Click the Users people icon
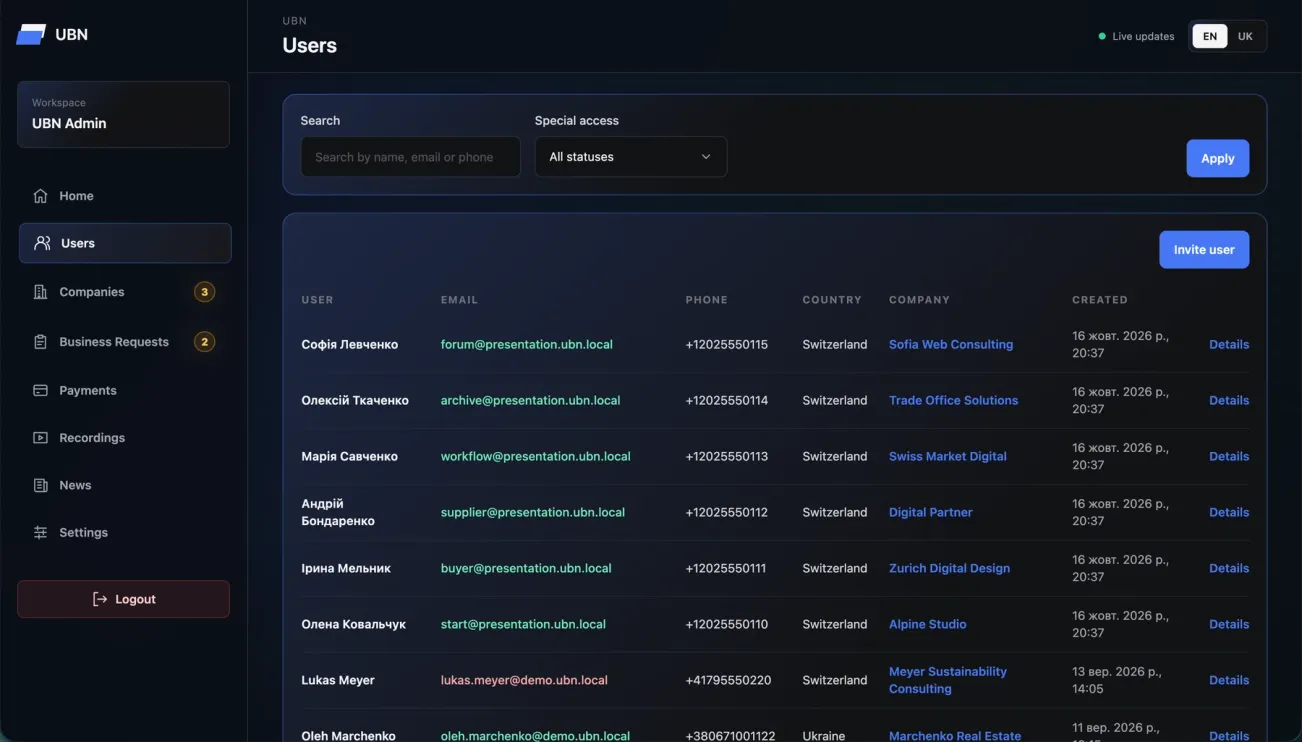This screenshot has height=742, width=1302. pos(42,243)
